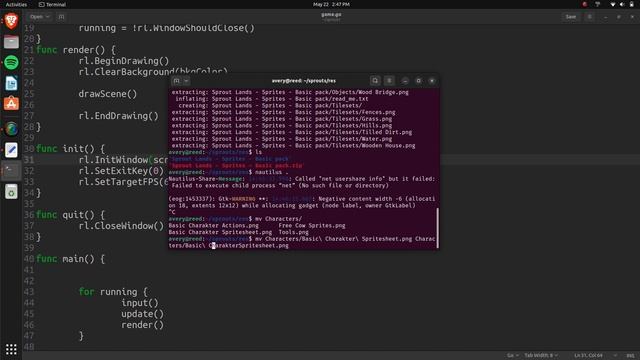Click the globe browser icon in dock

point(11,129)
